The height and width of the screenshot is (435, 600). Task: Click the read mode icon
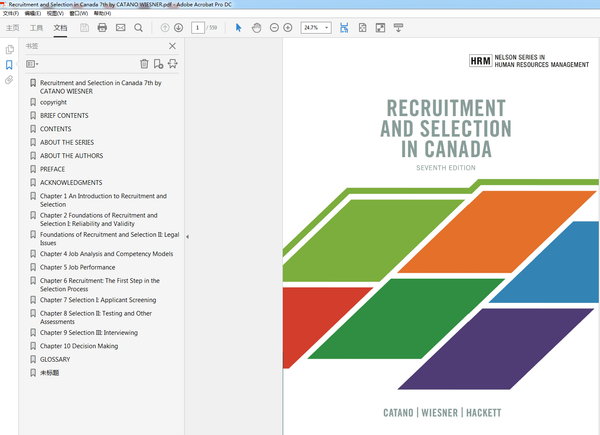coord(398,28)
